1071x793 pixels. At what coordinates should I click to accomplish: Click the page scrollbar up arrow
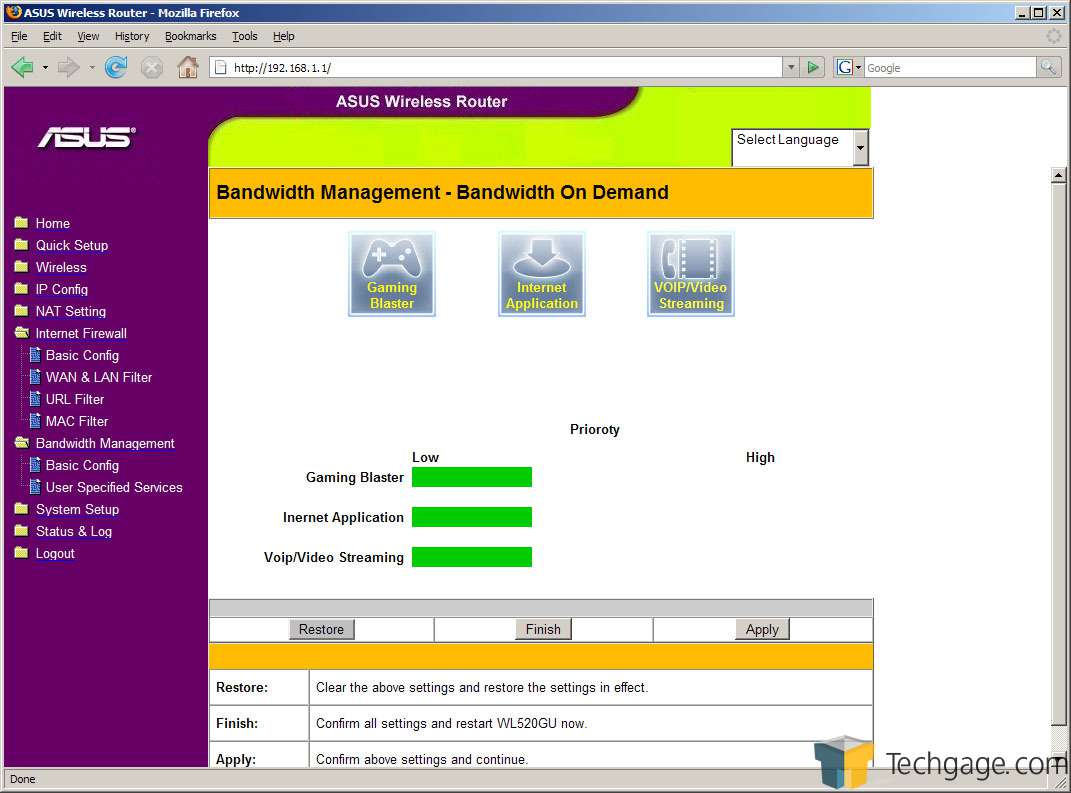point(1058,176)
